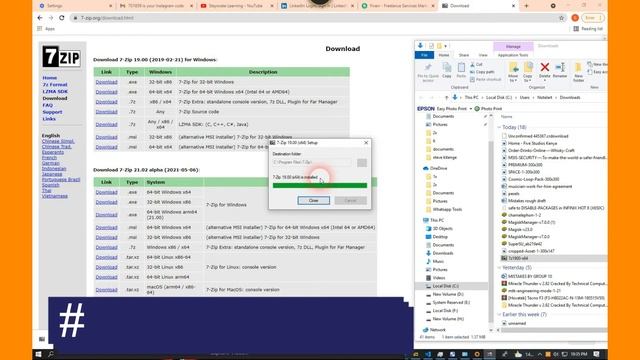Open the FAQ link in 7-Zip sidebar

click(x=48, y=105)
